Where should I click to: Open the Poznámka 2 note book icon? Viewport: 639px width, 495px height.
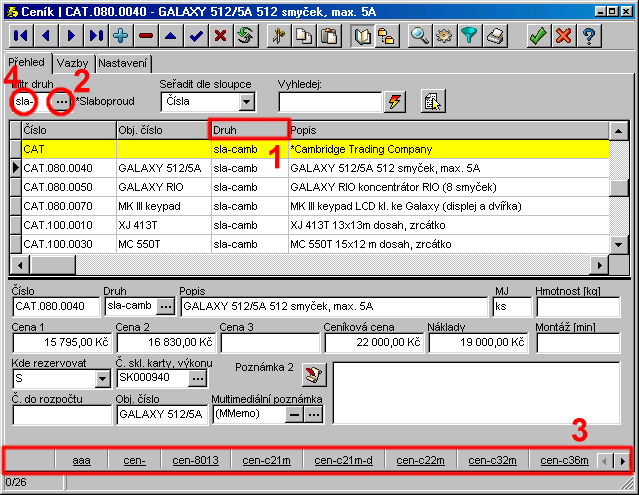pos(314,374)
